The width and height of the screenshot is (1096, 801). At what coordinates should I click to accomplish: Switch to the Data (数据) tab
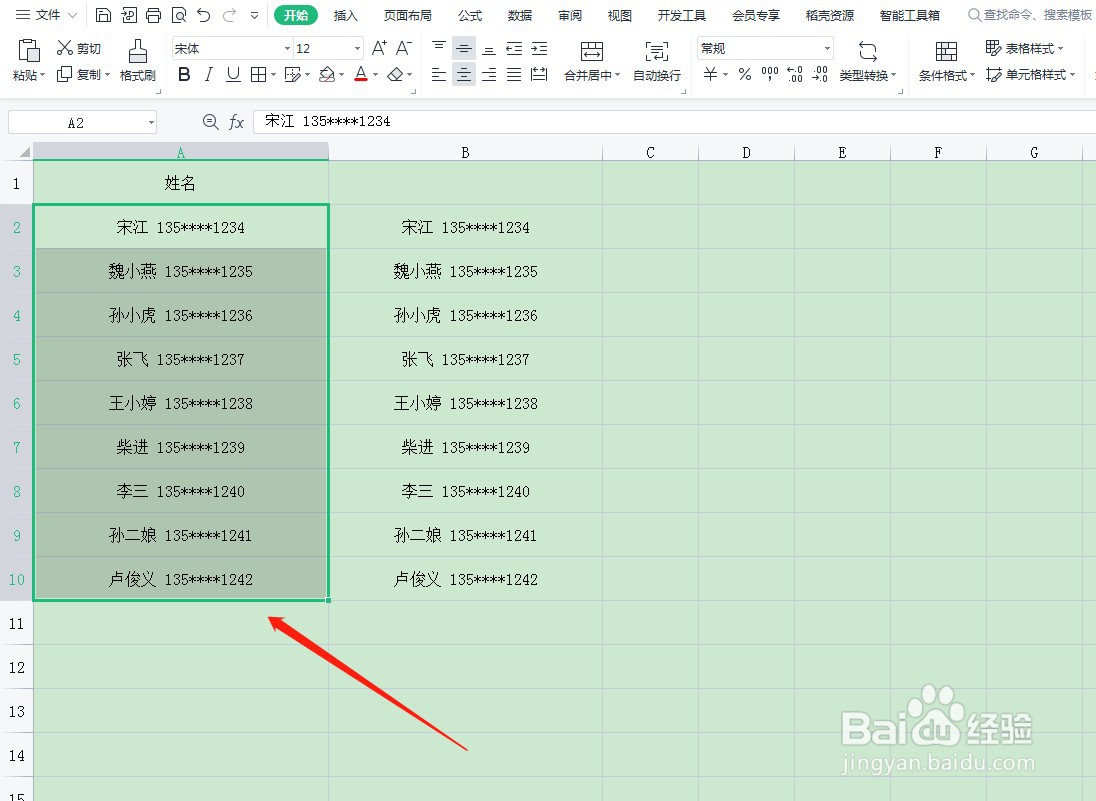click(x=519, y=15)
